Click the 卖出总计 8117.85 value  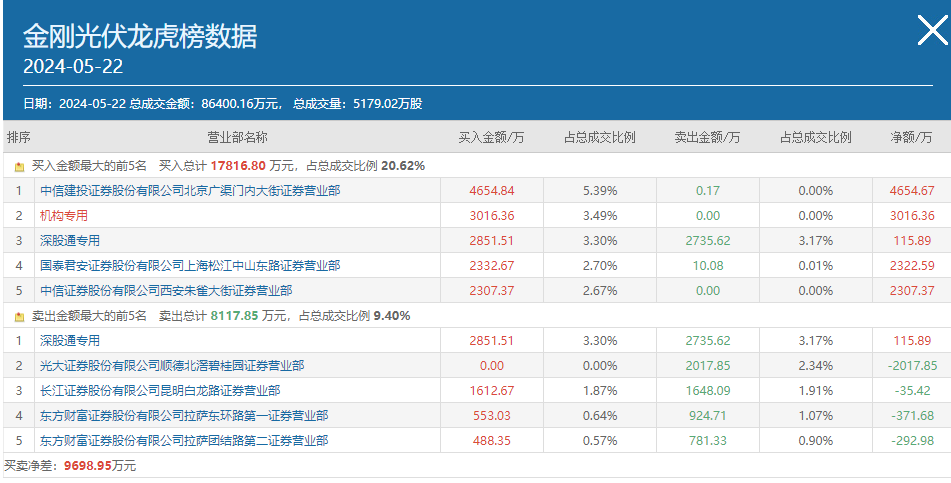tap(235, 316)
